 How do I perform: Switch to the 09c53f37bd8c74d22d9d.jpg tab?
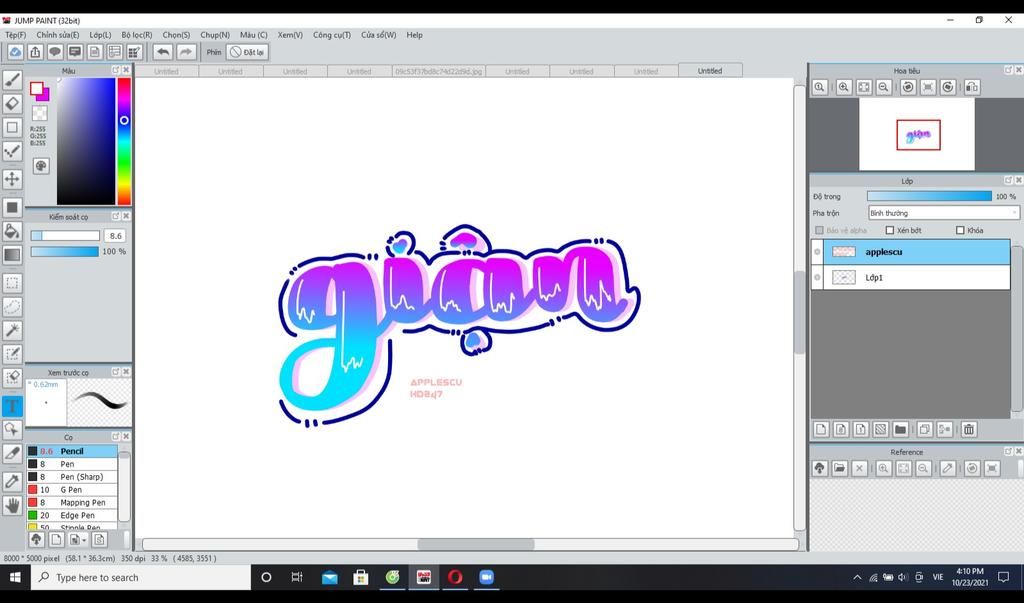438,71
